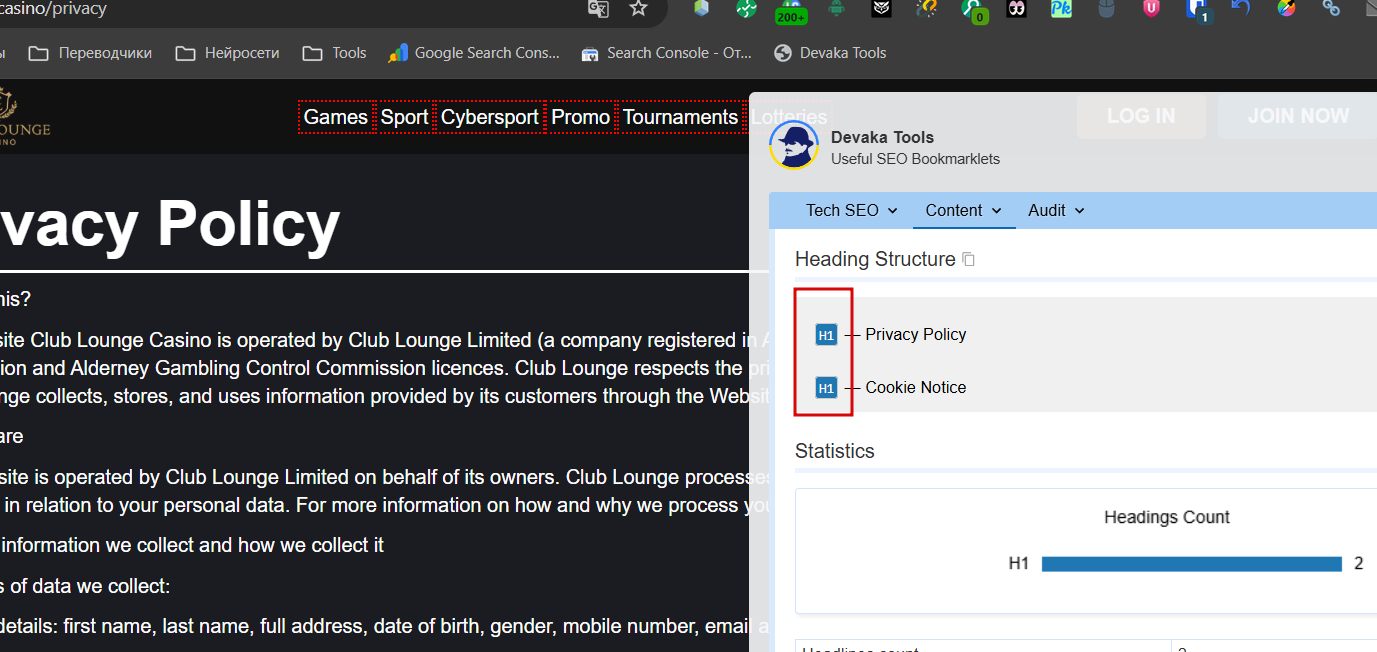
Task: Click the chain link extension icon
Action: (1331, 8)
